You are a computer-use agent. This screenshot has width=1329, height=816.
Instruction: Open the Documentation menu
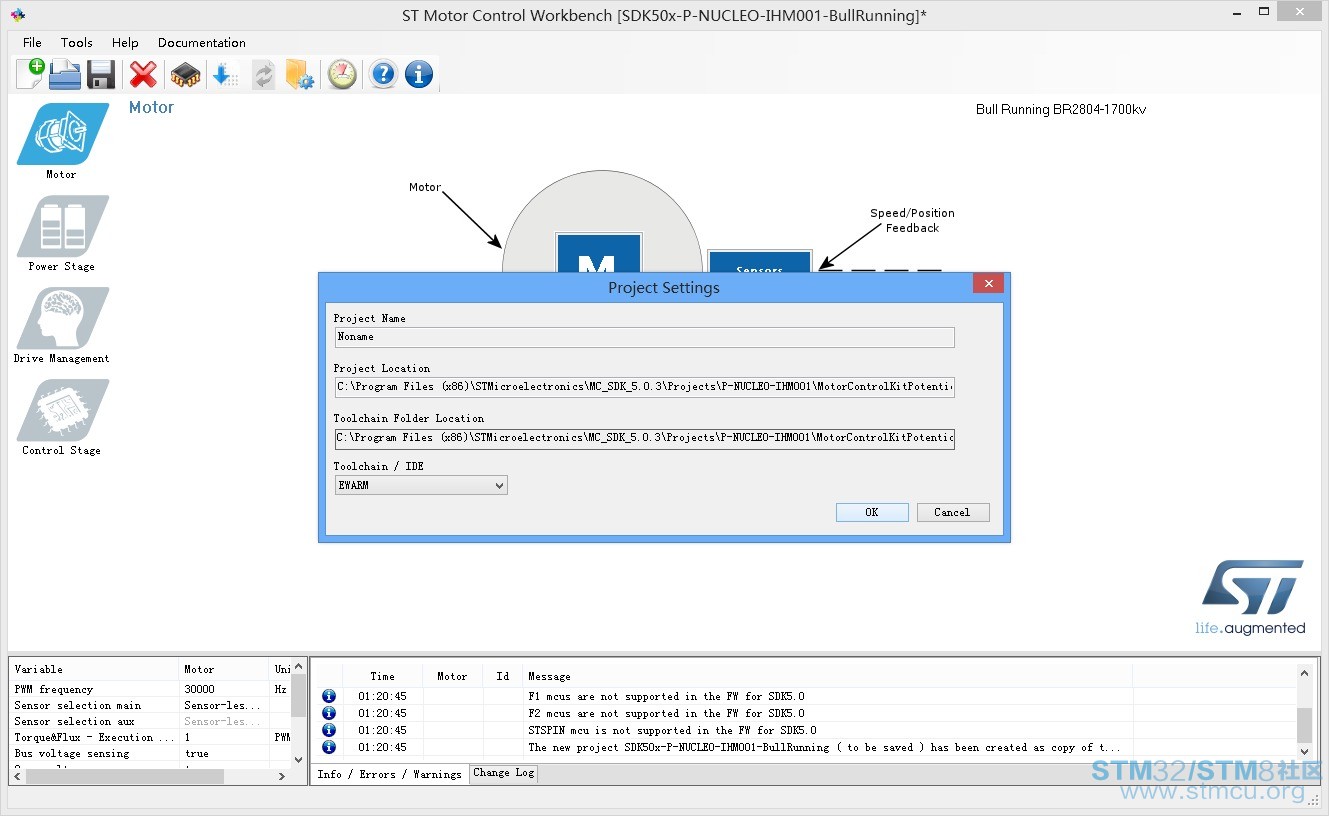pyautogui.click(x=201, y=43)
